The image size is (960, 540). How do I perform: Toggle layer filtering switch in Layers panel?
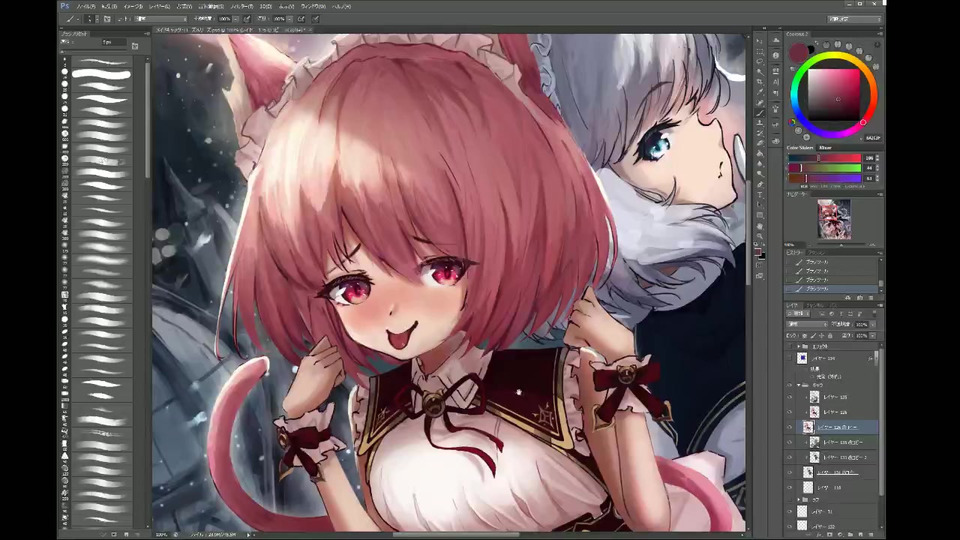(x=874, y=313)
